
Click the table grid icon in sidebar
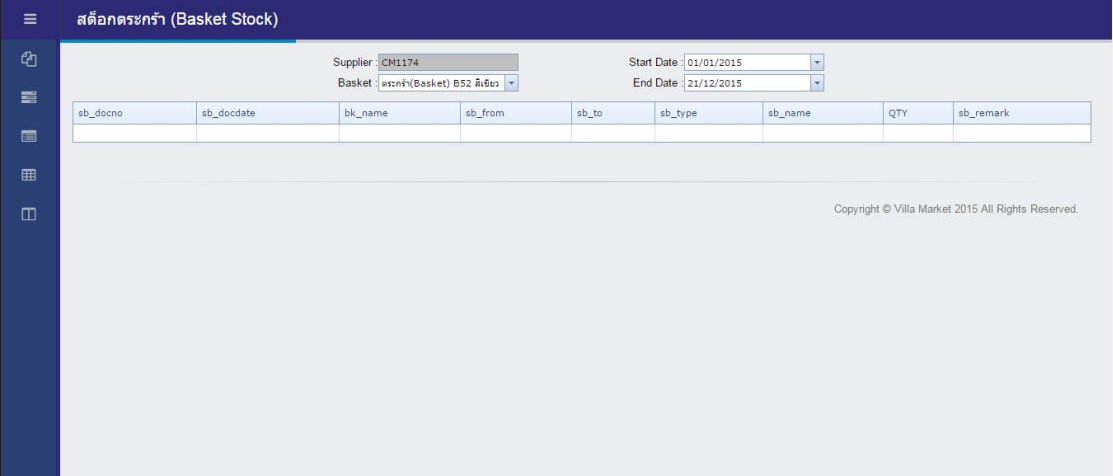pos(30,175)
